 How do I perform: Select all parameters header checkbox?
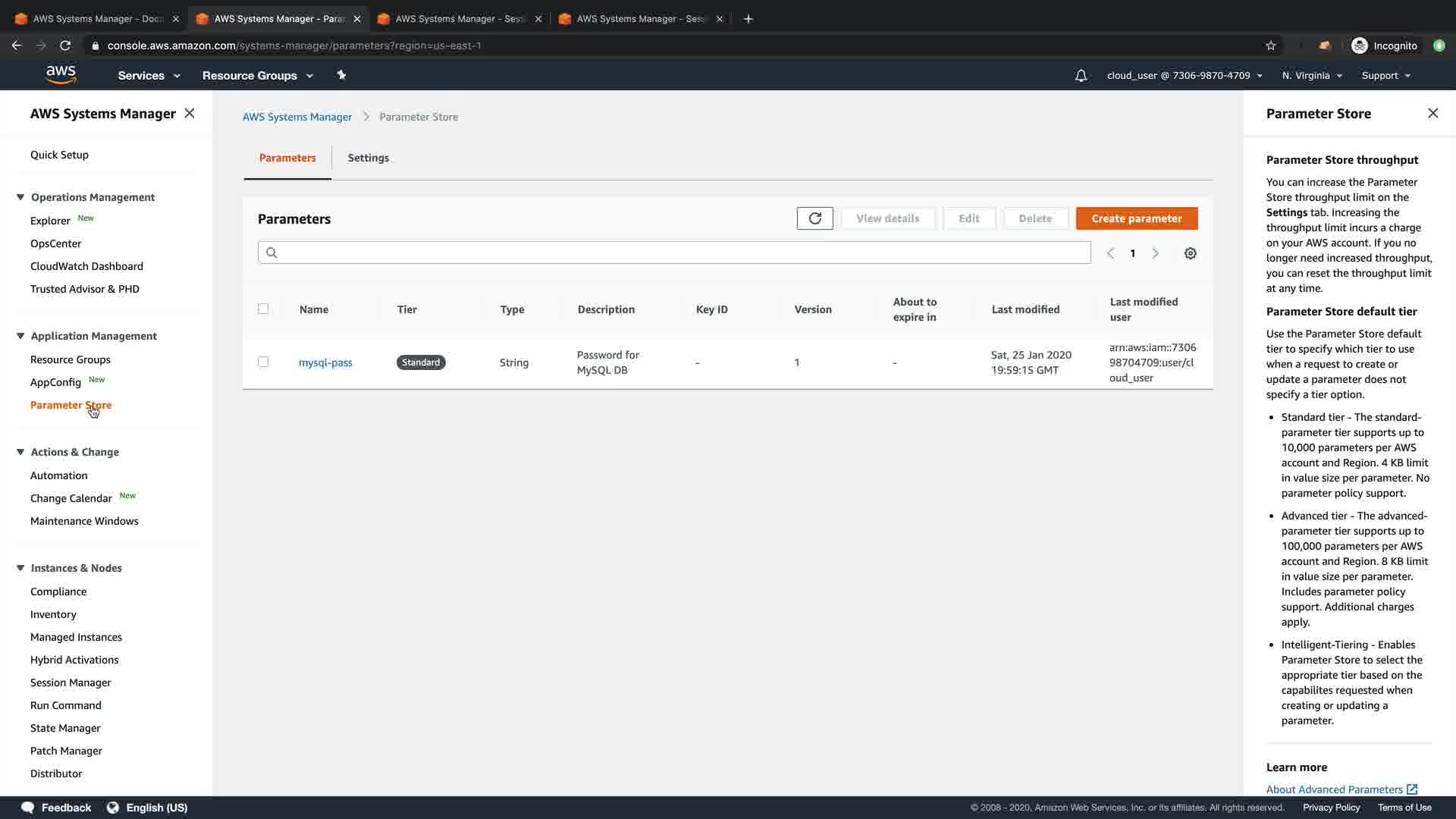click(x=263, y=309)
